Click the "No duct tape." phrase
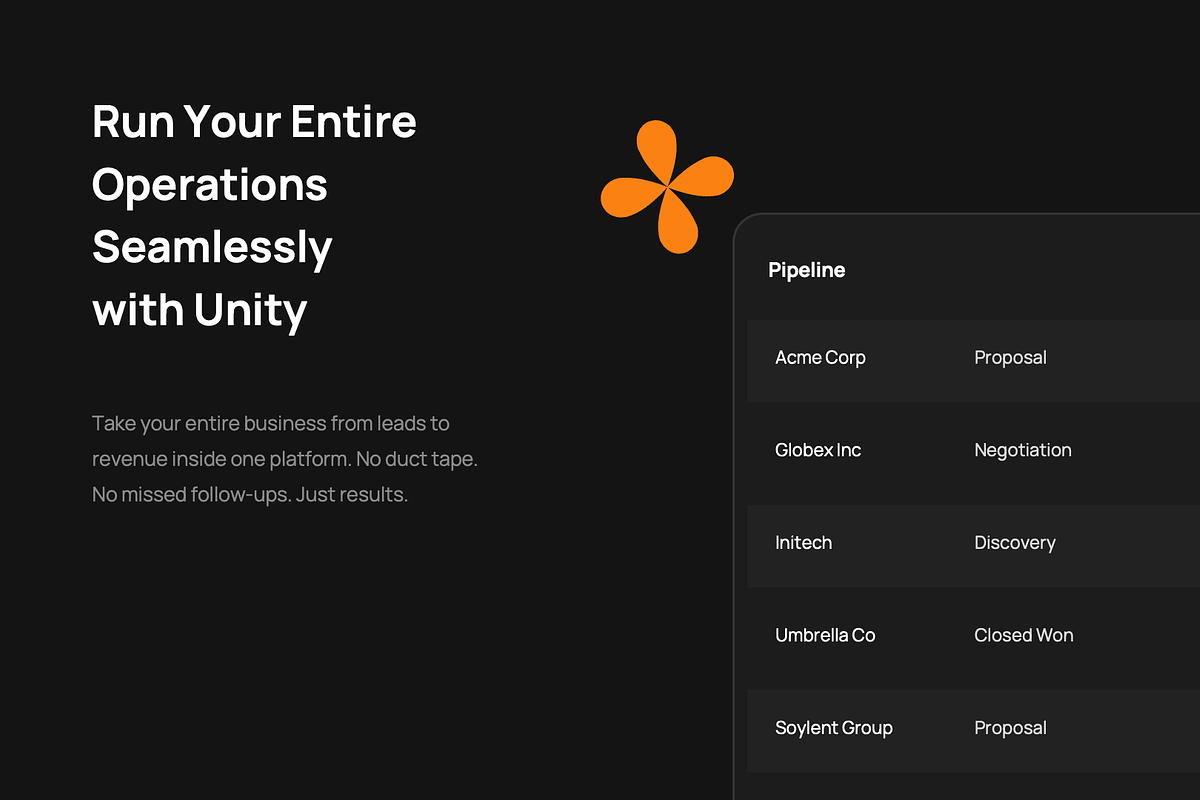Image resolution: width=1200 pixels, height=800 pixels. [x=417, y=459]
